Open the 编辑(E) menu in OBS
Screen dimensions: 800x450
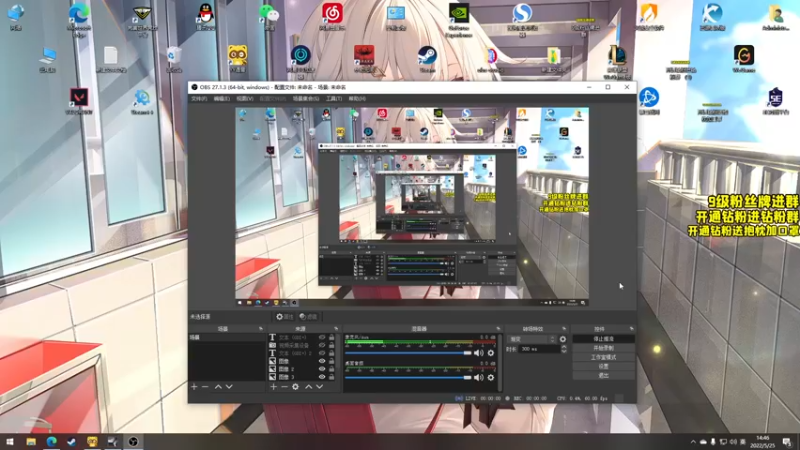221,98
